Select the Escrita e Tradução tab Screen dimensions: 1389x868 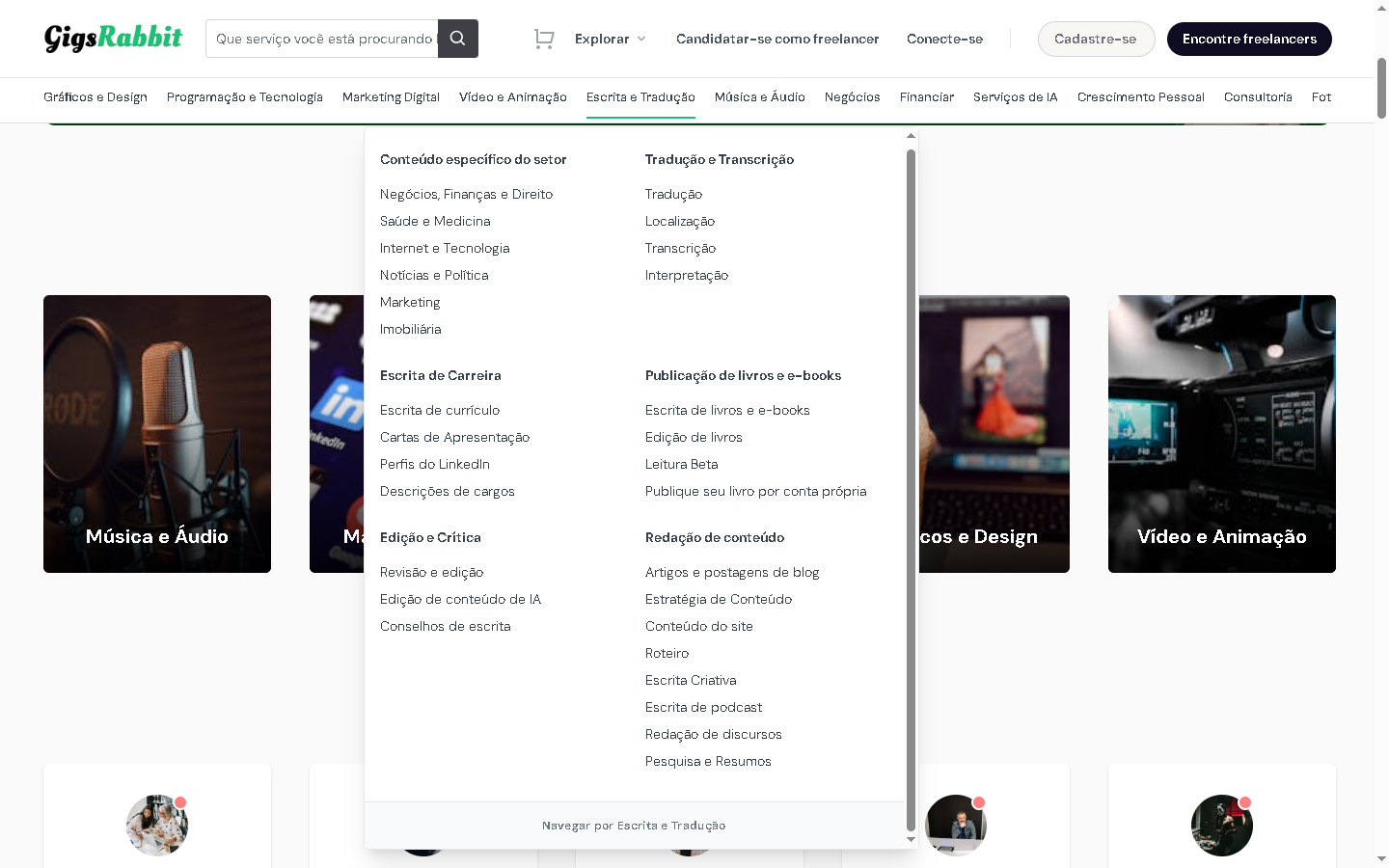coord(640,97)
